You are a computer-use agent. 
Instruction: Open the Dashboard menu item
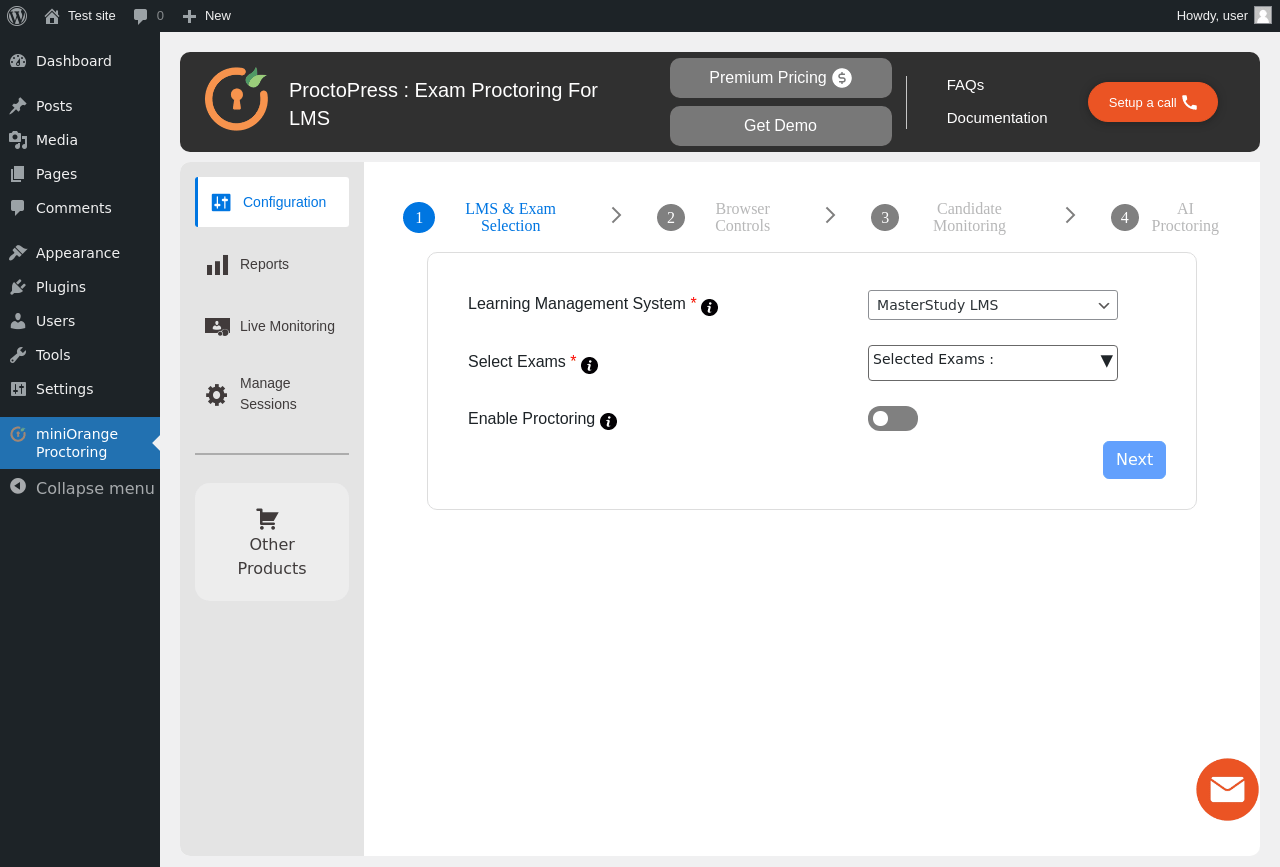coord(80,61)
